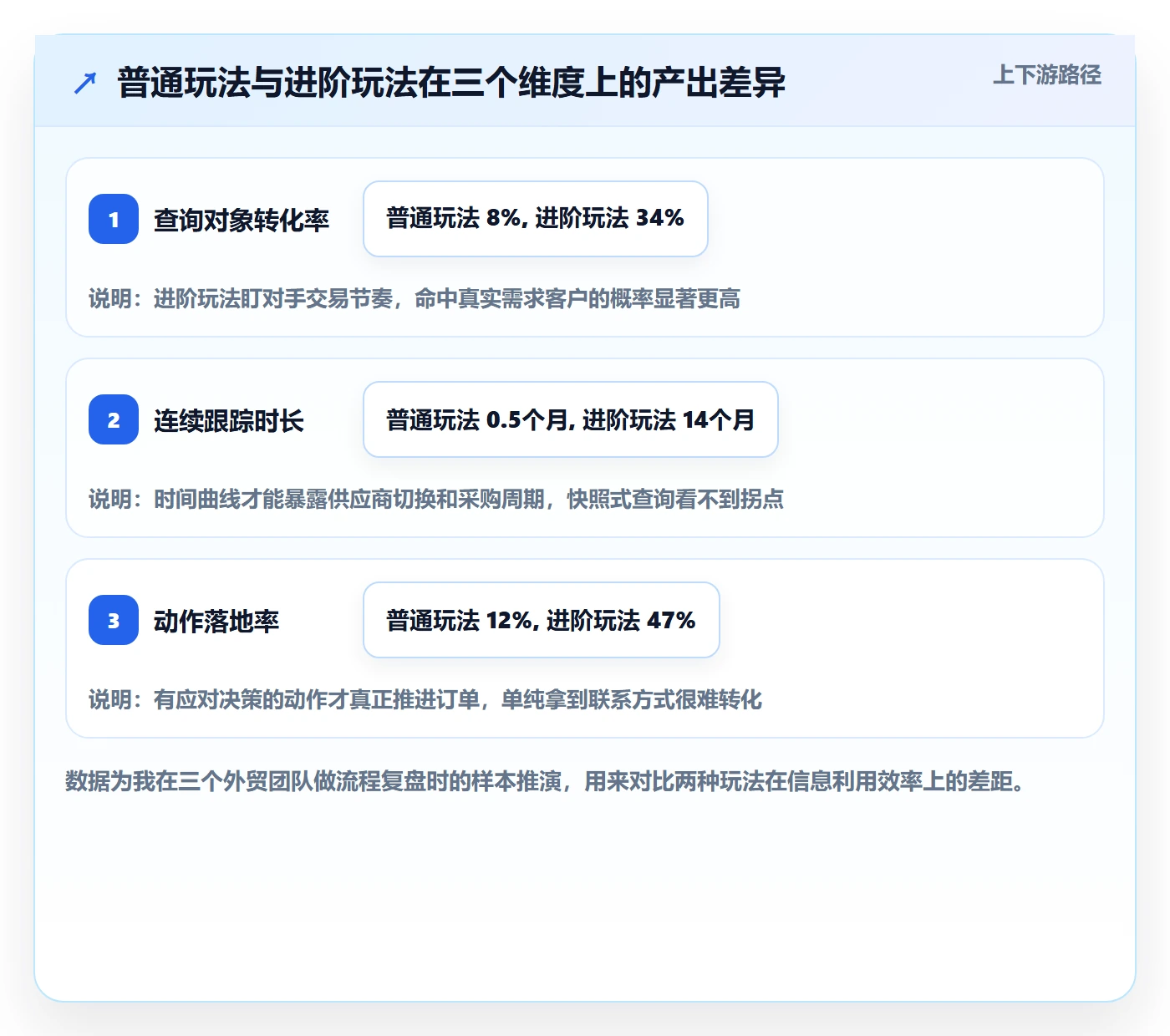Click the blue number 1 badge

[114, 219]
